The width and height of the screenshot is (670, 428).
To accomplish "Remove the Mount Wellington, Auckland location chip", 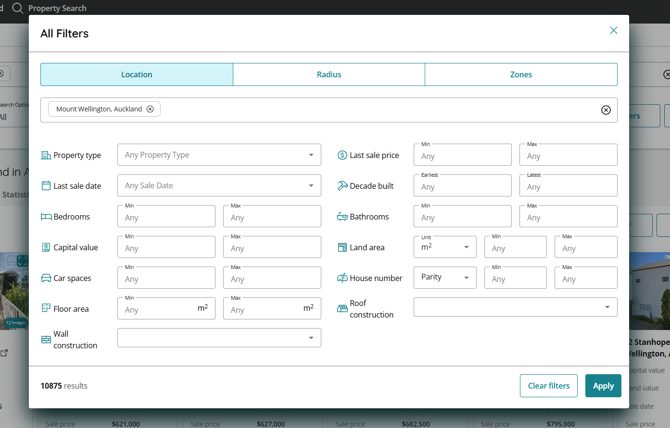I will point(150,109).
